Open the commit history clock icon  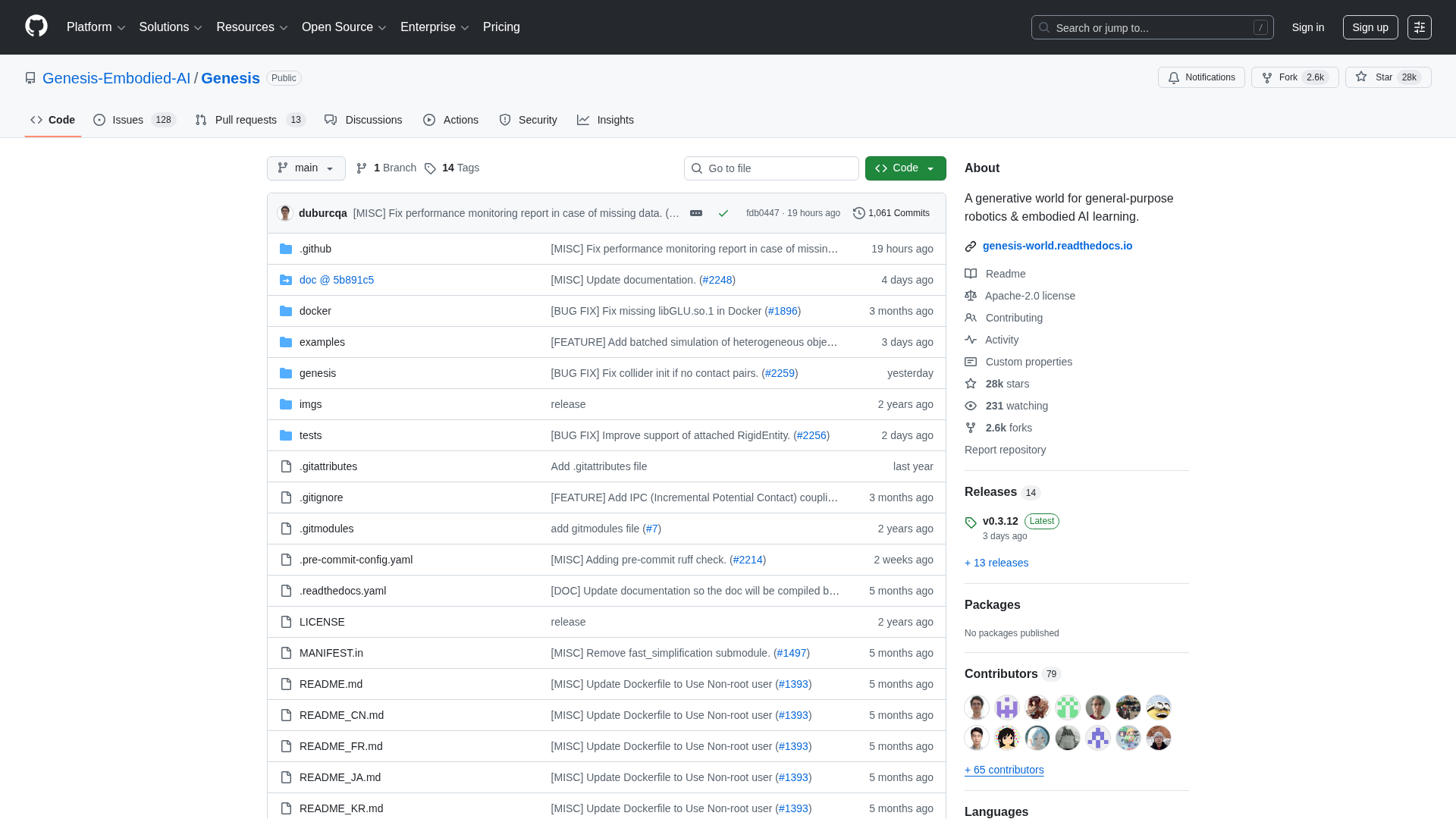coord(858,213)
